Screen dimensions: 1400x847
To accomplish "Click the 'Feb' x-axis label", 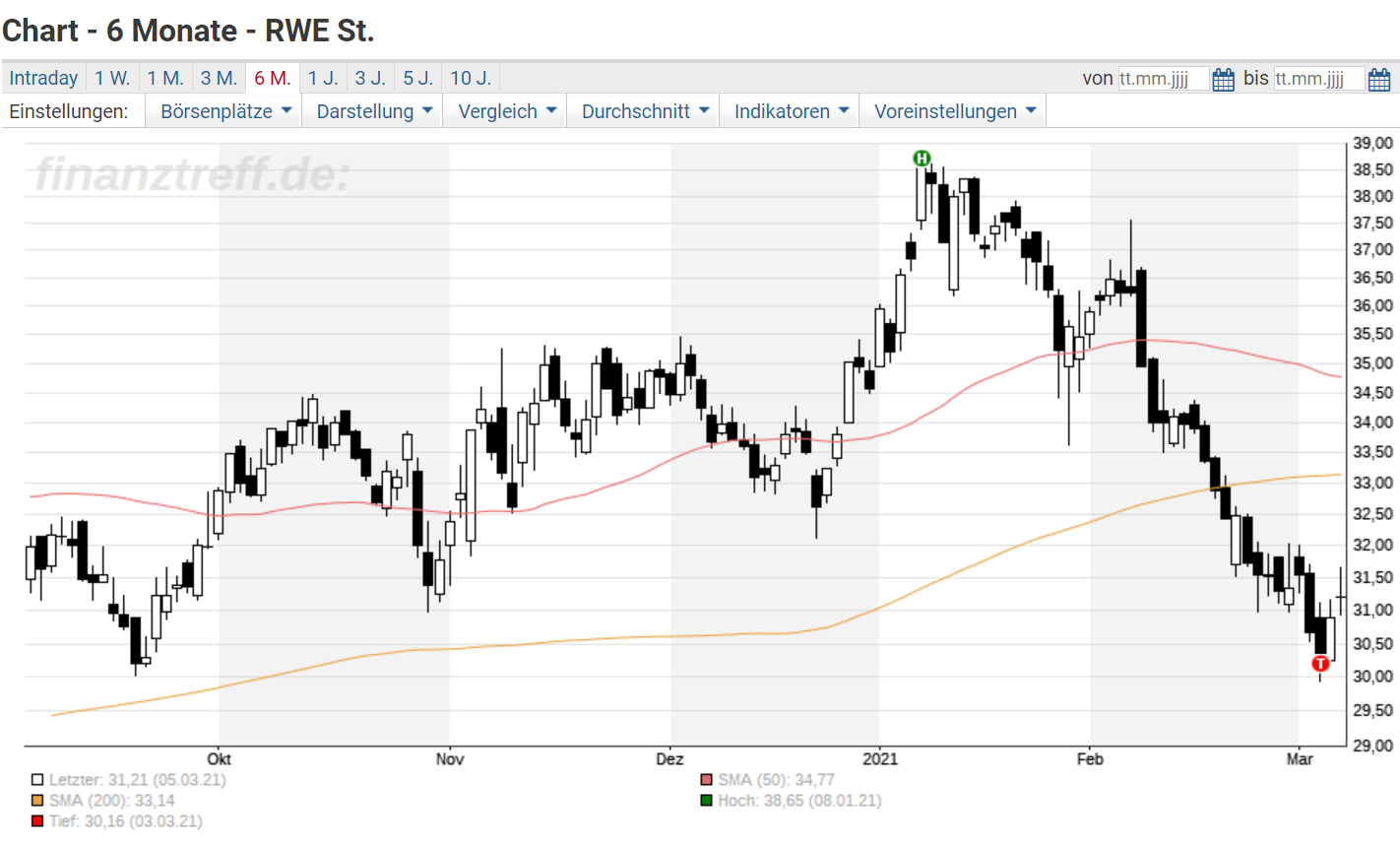I will (1090, 758).
